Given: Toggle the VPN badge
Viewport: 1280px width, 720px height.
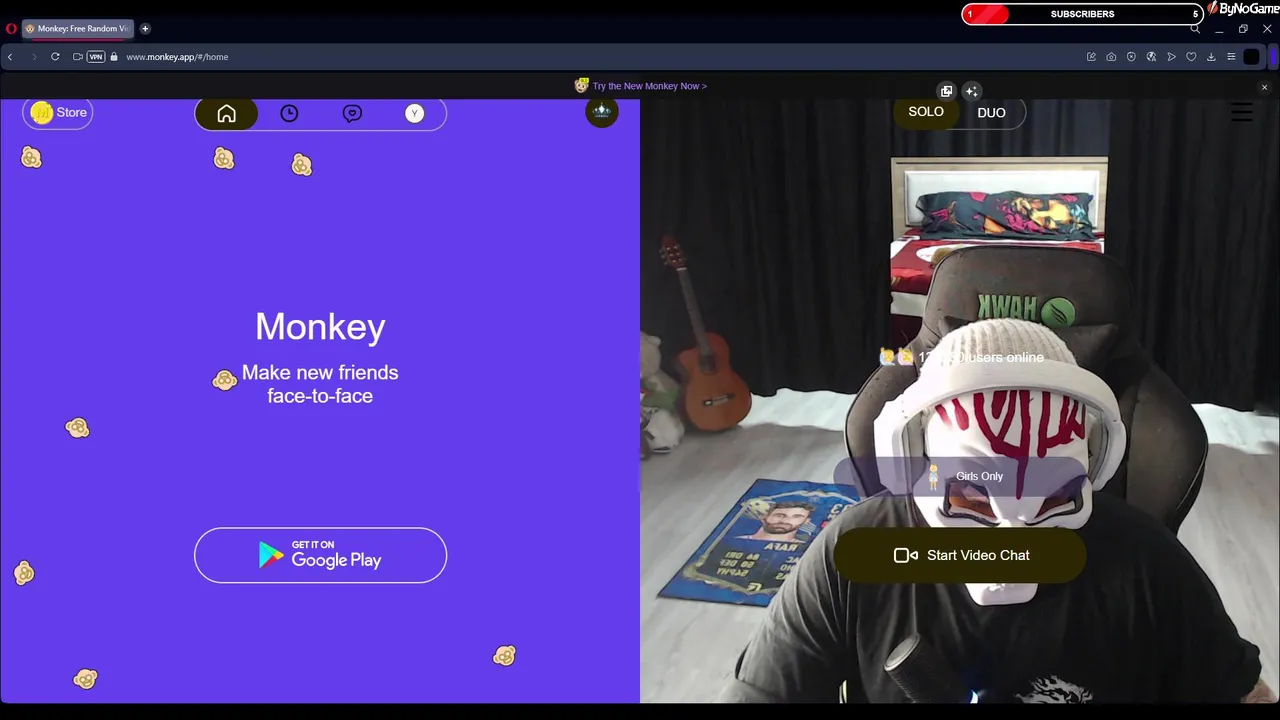Looking at the screenshot, I should (96, 57).
